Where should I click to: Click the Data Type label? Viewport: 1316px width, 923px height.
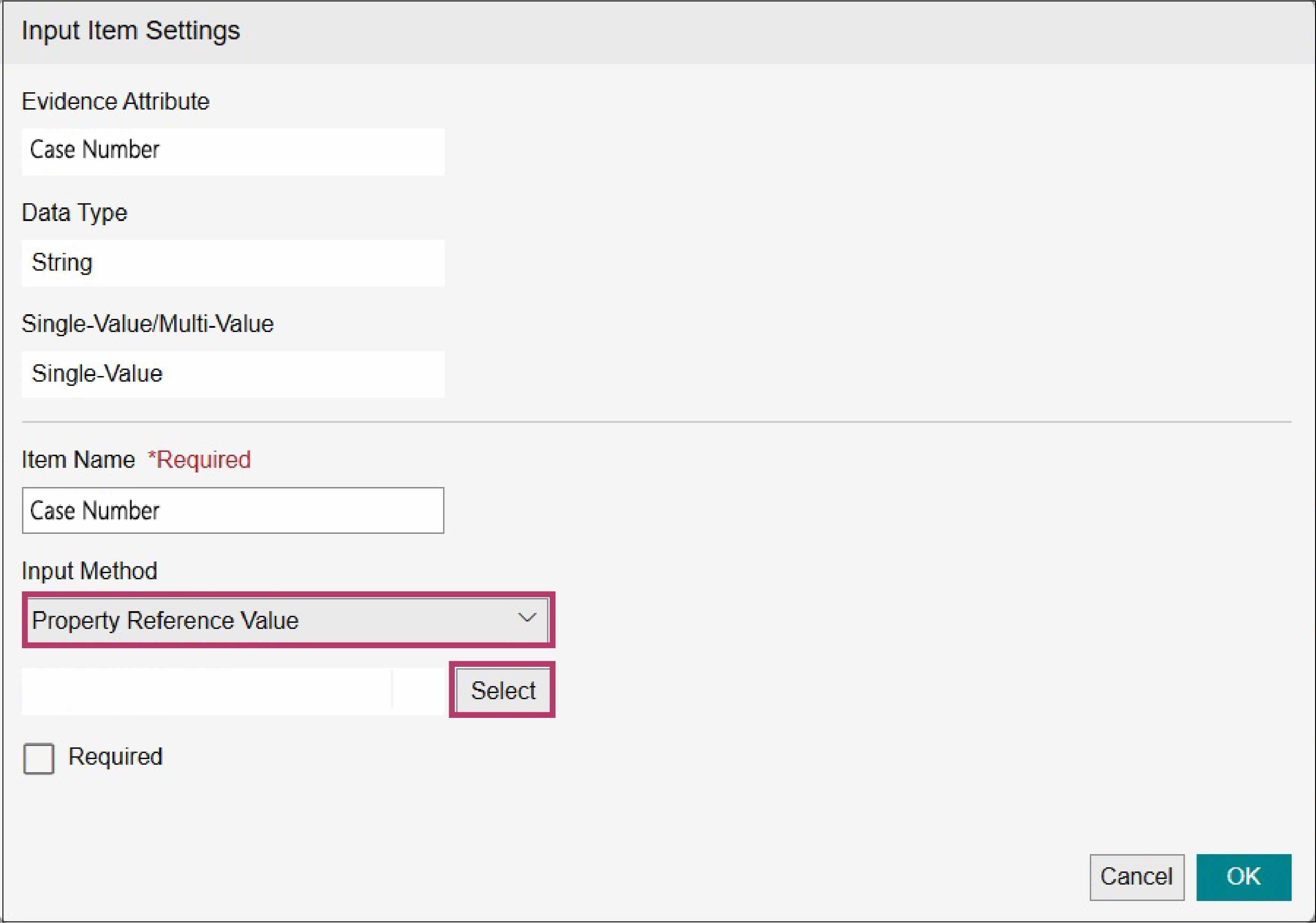74,213
